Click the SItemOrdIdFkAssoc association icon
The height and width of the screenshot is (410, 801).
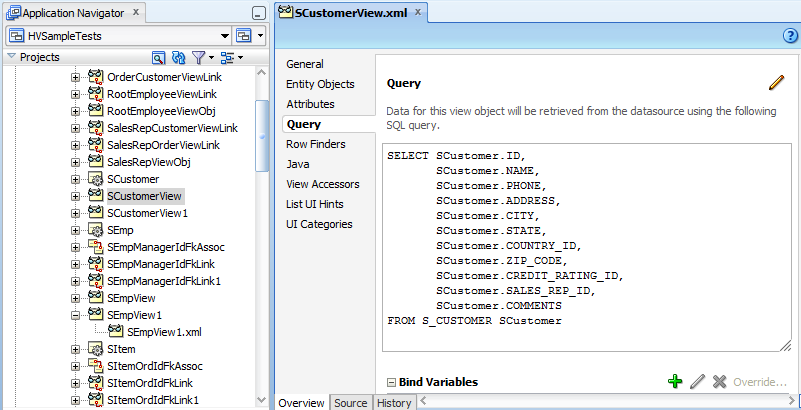click(96, 366)
